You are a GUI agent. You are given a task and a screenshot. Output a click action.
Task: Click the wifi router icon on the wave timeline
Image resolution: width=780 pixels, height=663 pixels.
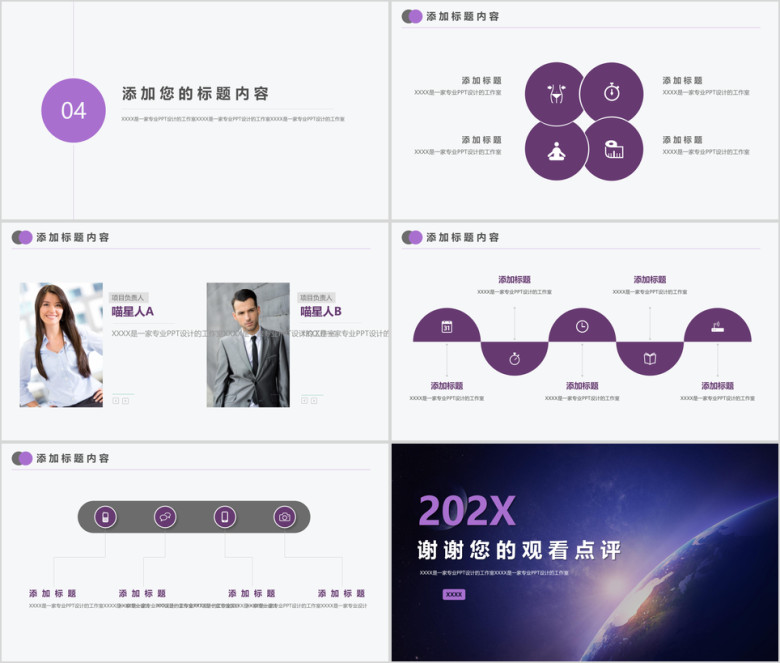pyautogui.click(x=717, y=327)
